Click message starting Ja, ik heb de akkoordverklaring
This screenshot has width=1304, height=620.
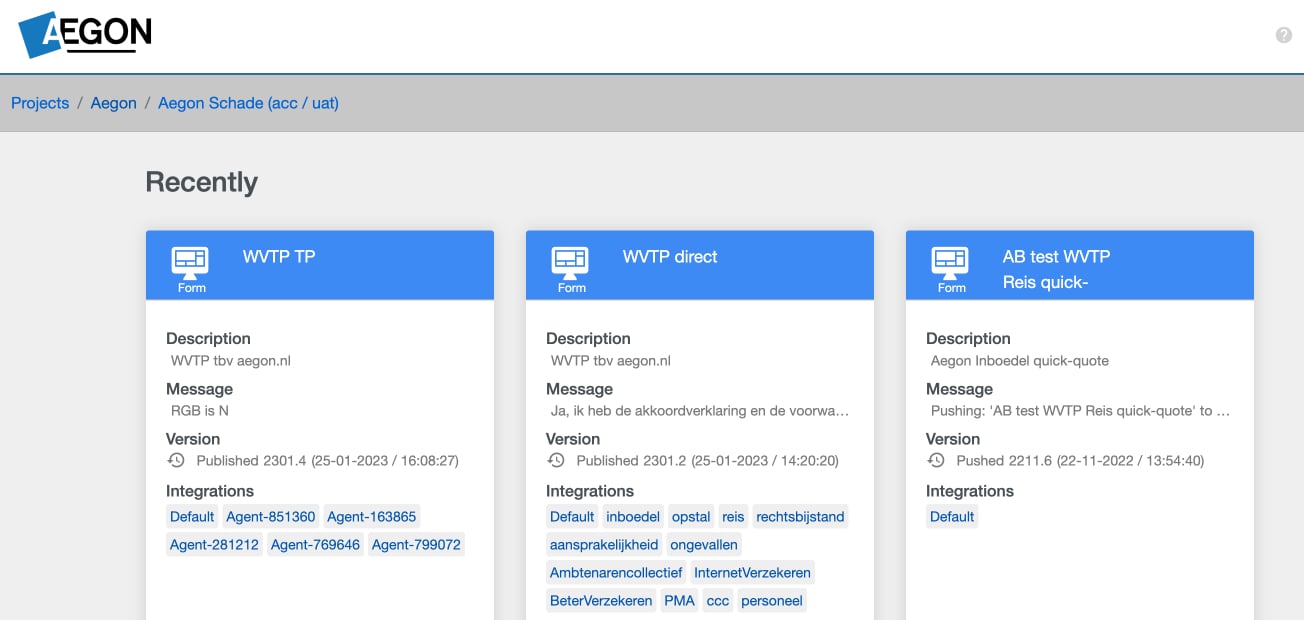tap(700, 411)
